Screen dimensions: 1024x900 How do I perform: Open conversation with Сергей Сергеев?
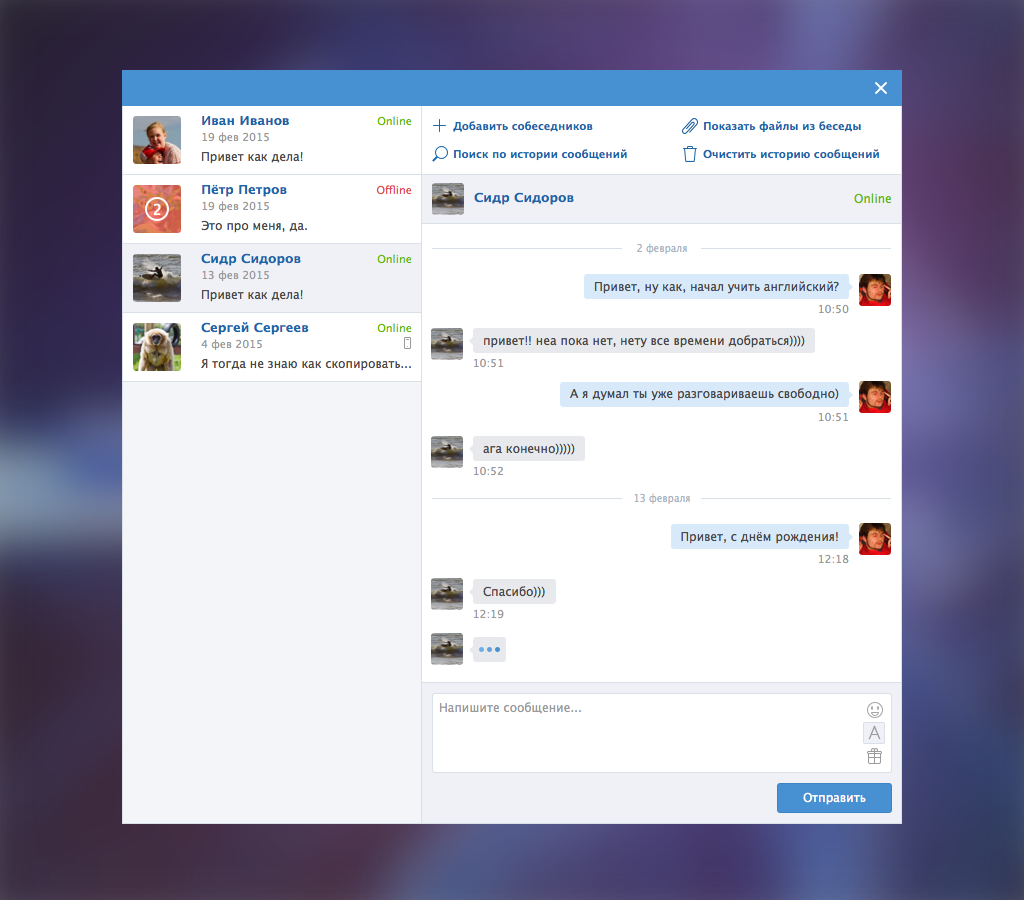pyautogui.click(x=272, y=347)
